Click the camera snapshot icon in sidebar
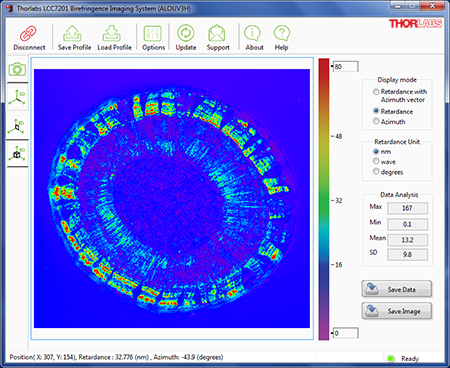This screenshot has width=450, height=368. [17, 69]
